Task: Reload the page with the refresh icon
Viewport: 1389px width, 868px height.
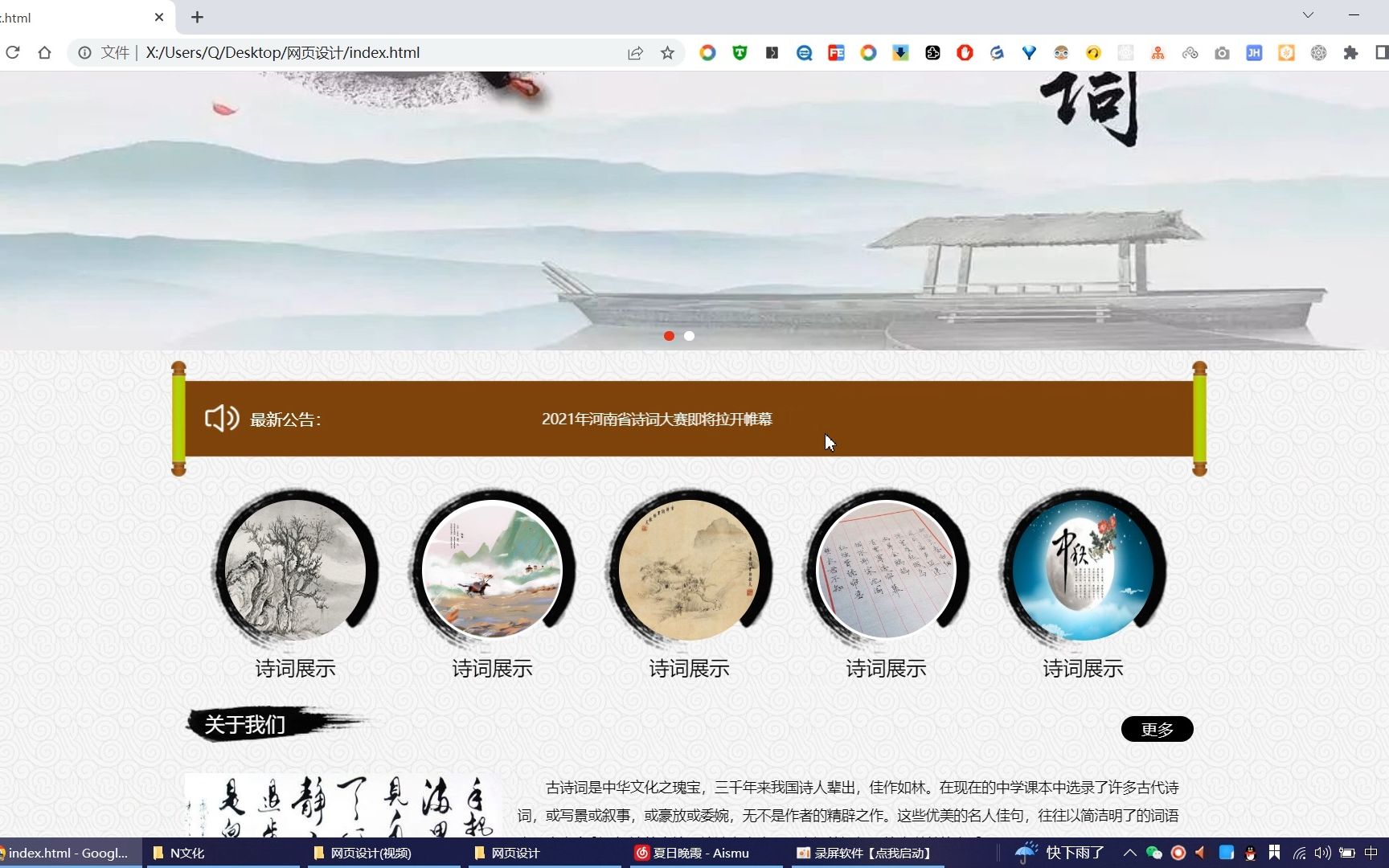Action: click(x=13, y=52)
